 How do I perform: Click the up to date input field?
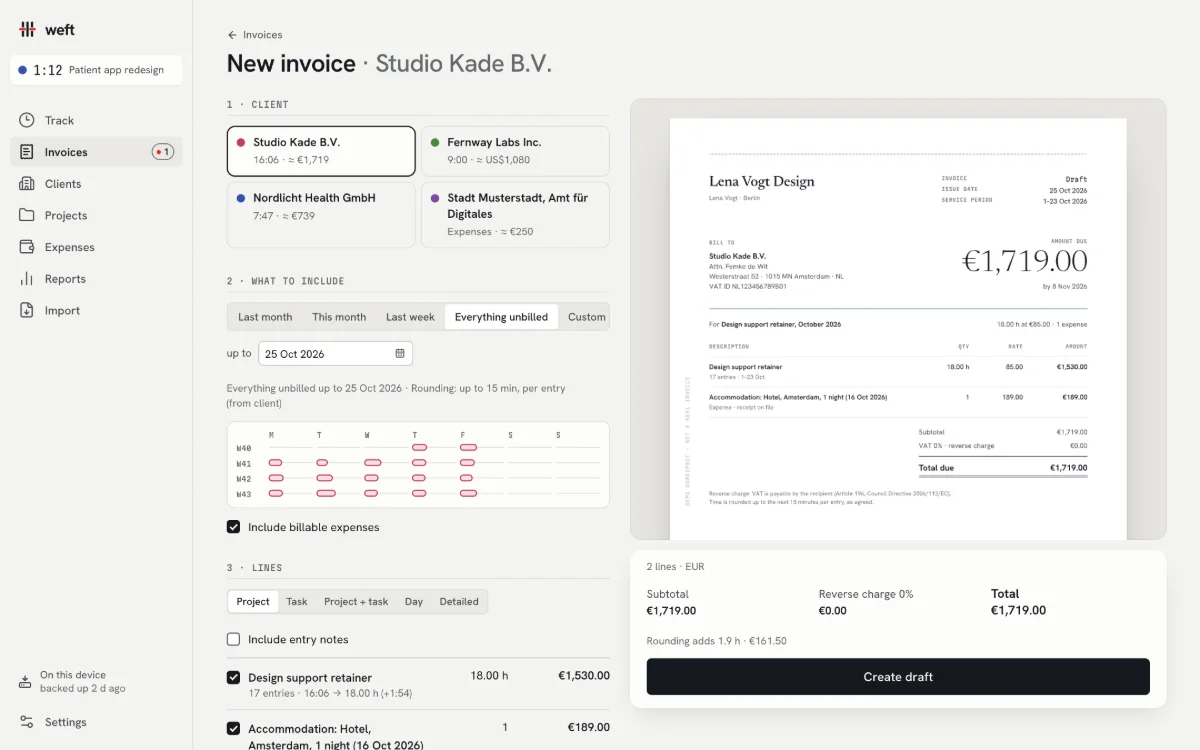335,353
